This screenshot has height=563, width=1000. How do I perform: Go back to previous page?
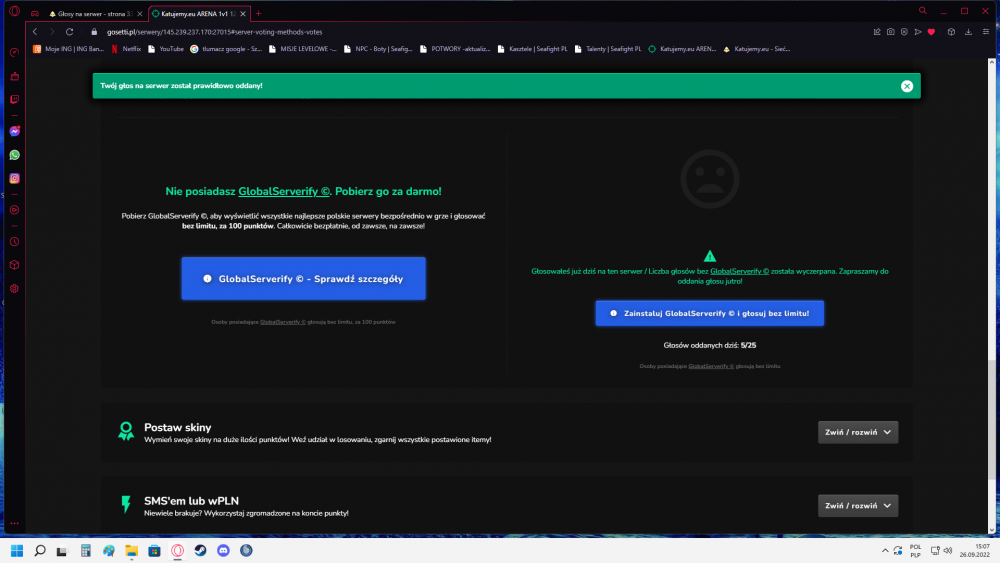coord(35,32)
